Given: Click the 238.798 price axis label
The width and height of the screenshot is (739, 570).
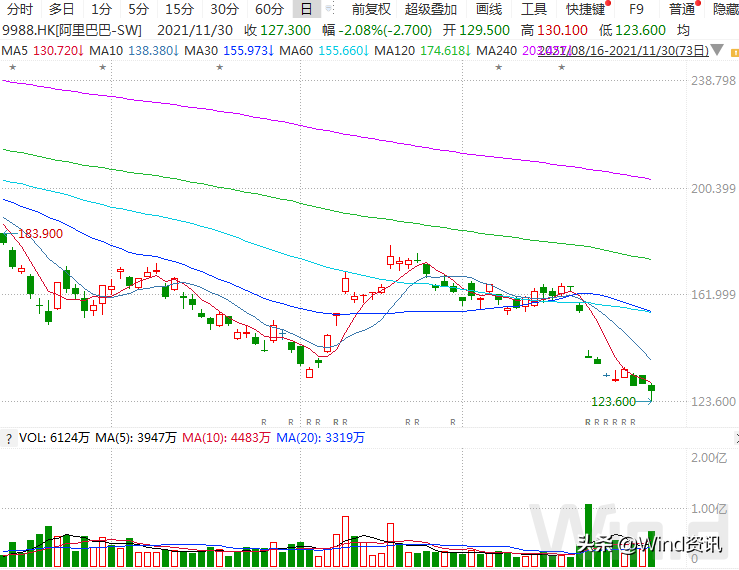Looking at the screenshot, I should tap(713, 81).
